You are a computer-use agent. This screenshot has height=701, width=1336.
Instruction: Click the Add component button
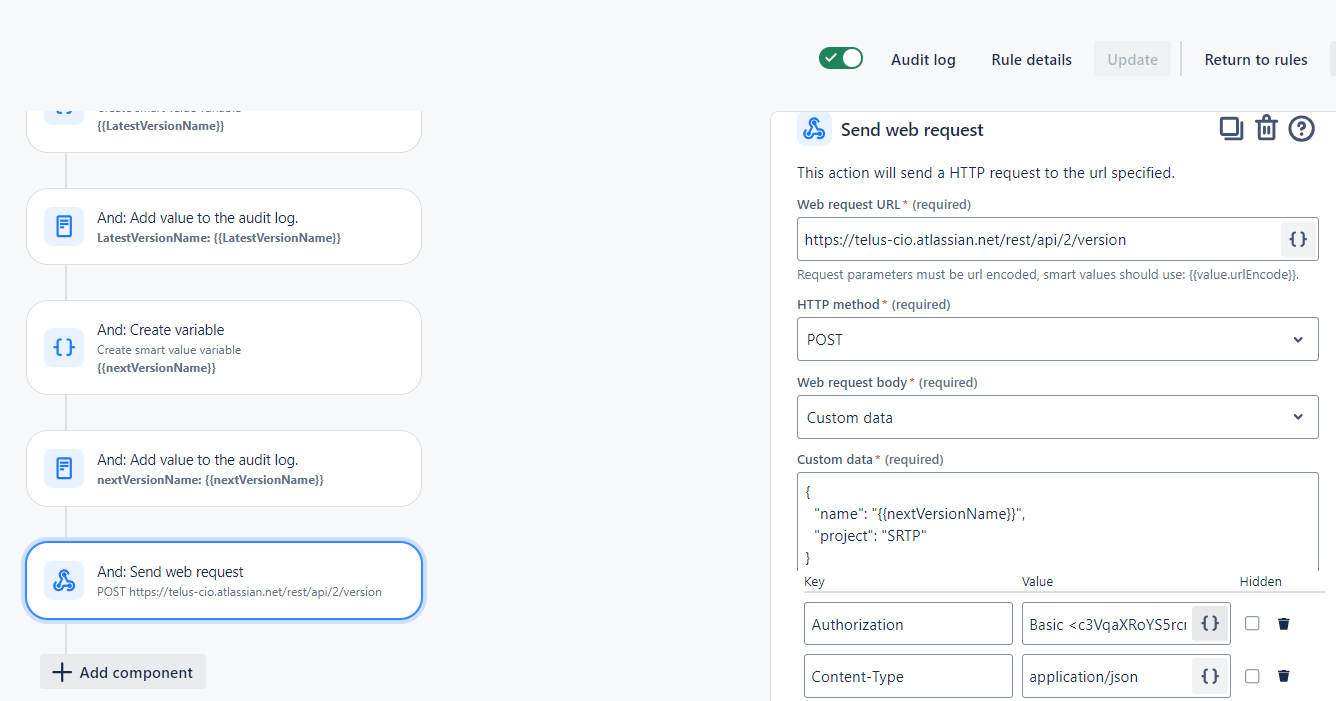[x=123, y=672]
